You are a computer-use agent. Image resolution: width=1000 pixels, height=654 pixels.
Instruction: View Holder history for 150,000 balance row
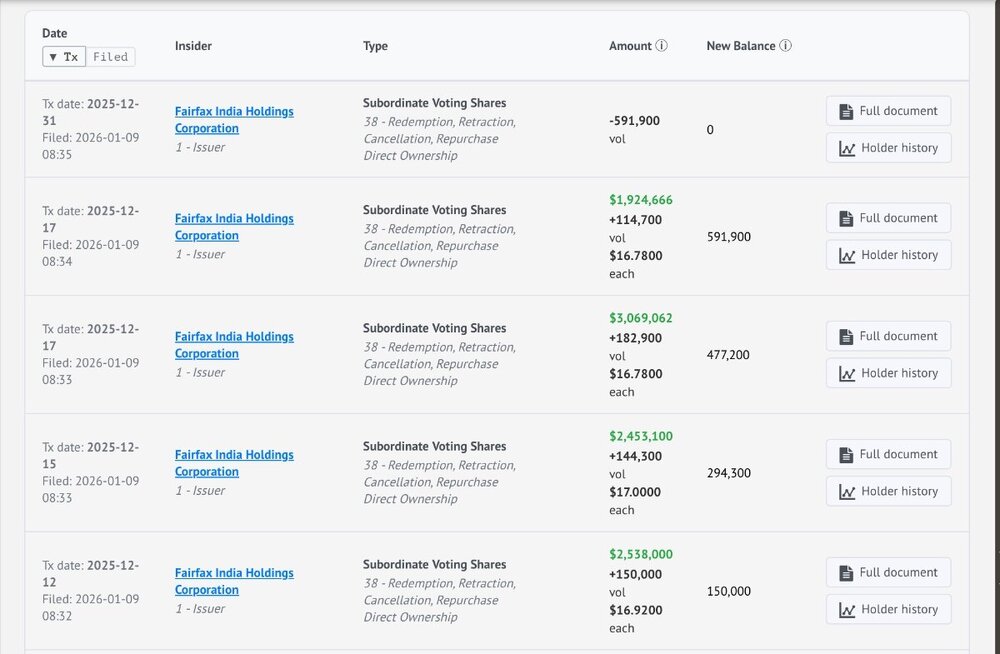click(888, 609)
